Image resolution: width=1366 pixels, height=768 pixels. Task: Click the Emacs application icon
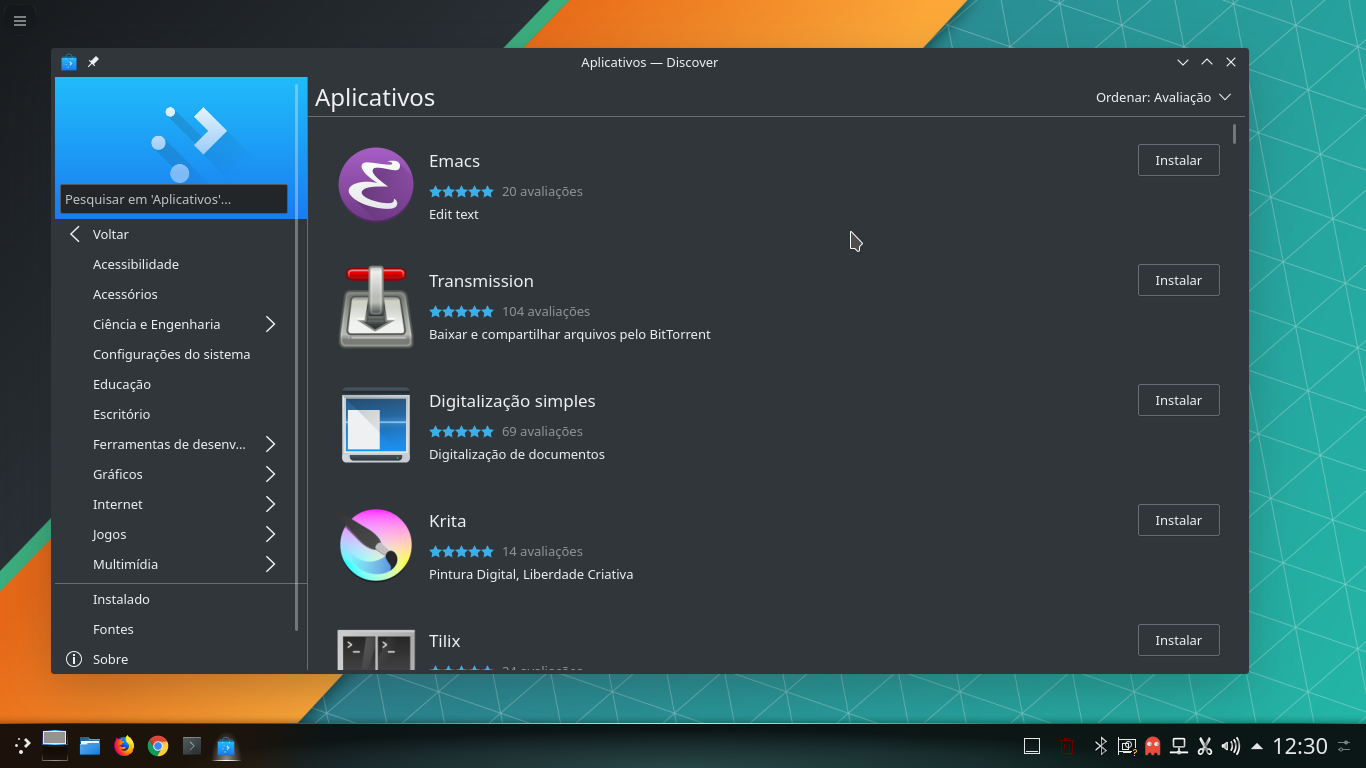click(375, 185)
